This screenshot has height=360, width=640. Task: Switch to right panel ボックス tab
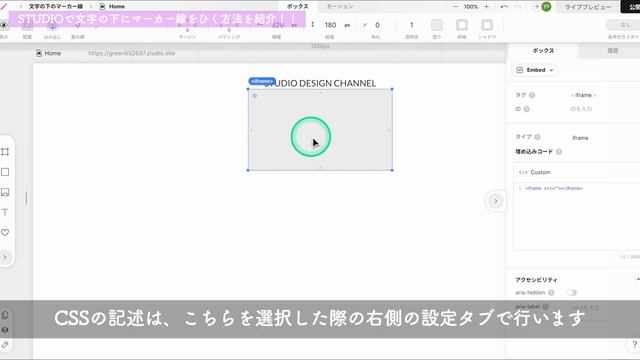click(543, 51)
